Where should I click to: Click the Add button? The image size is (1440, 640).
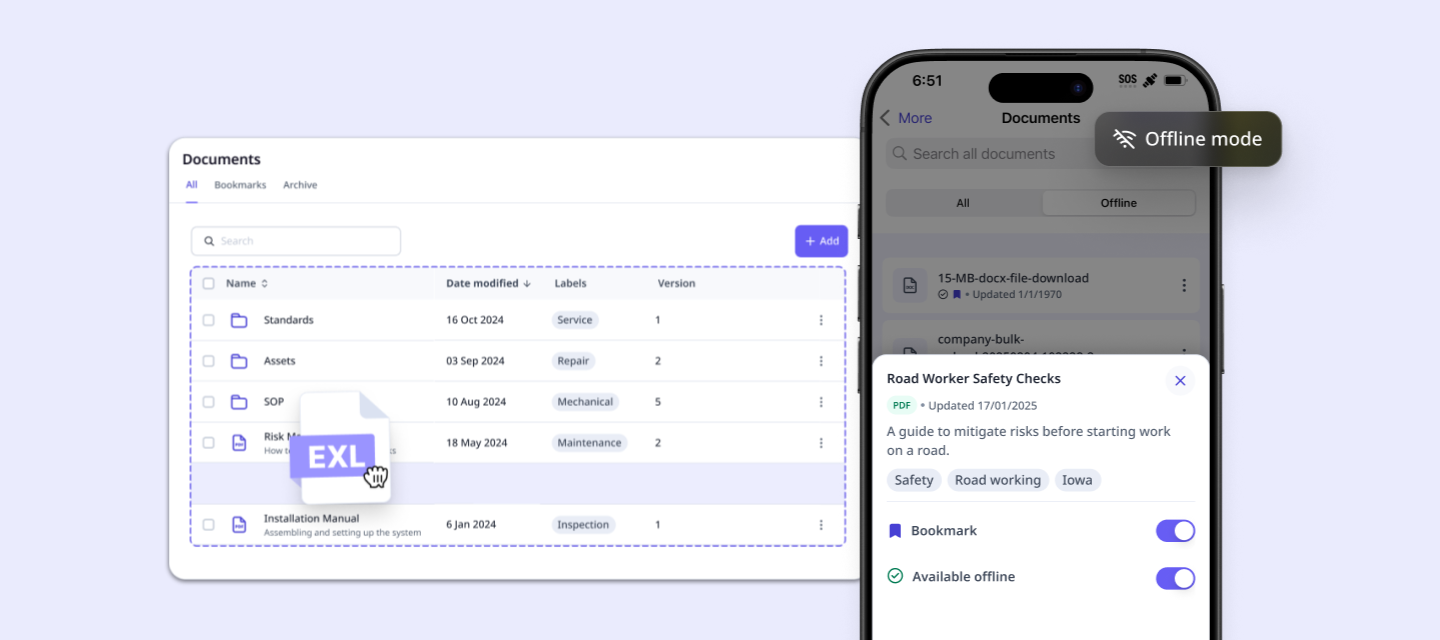(821, 241)
